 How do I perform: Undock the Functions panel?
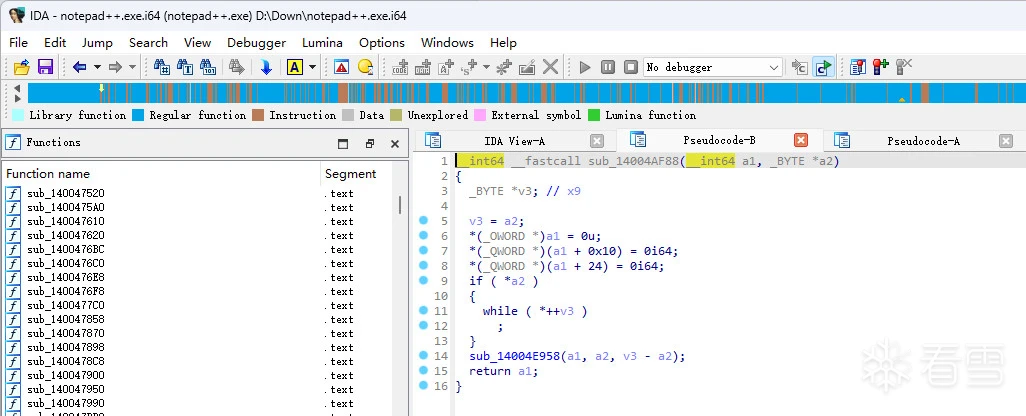tap(370, 143)
